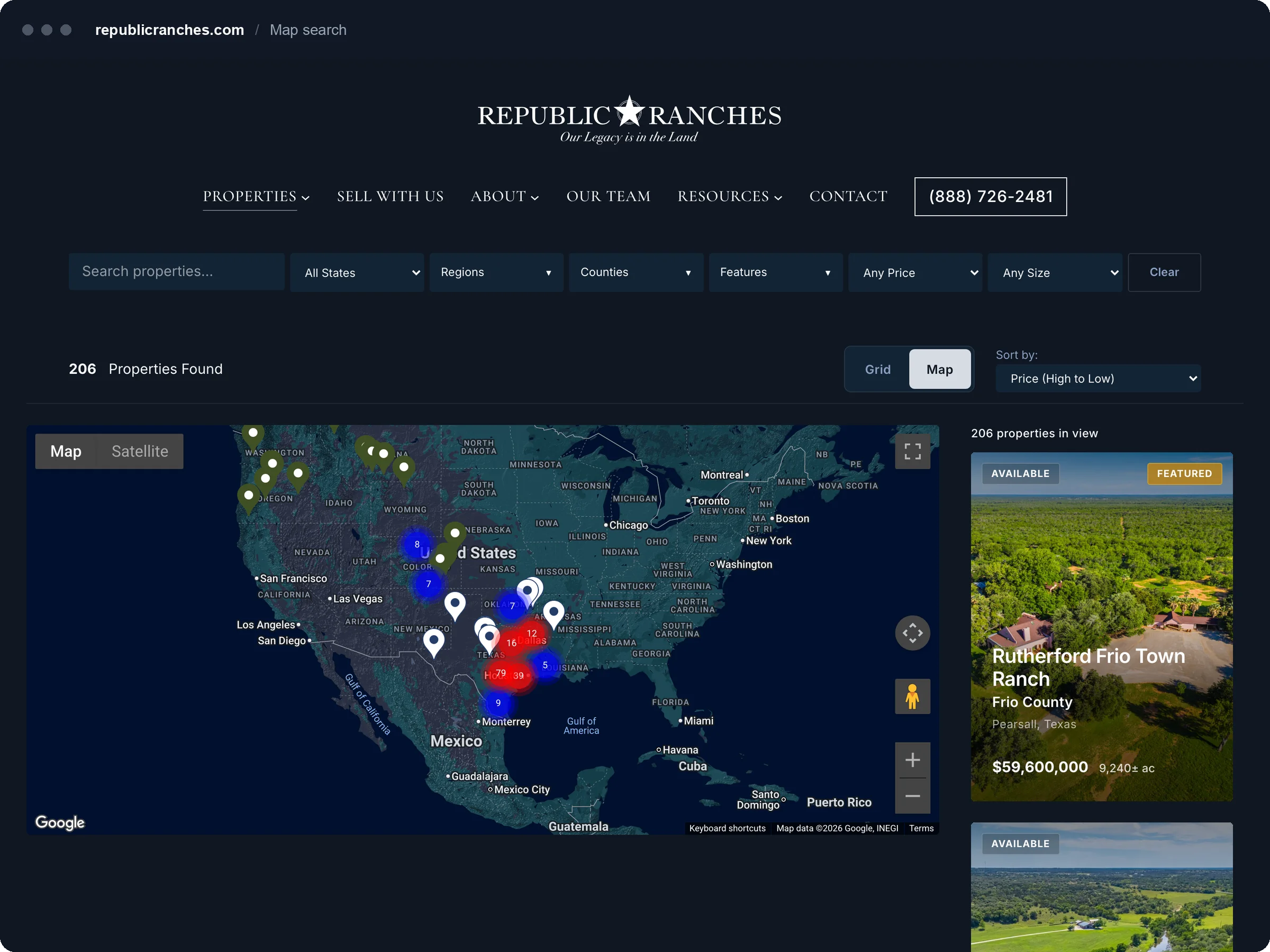
Task: Toggle fullscreen map view icon
Action: (x=912, y=451)
